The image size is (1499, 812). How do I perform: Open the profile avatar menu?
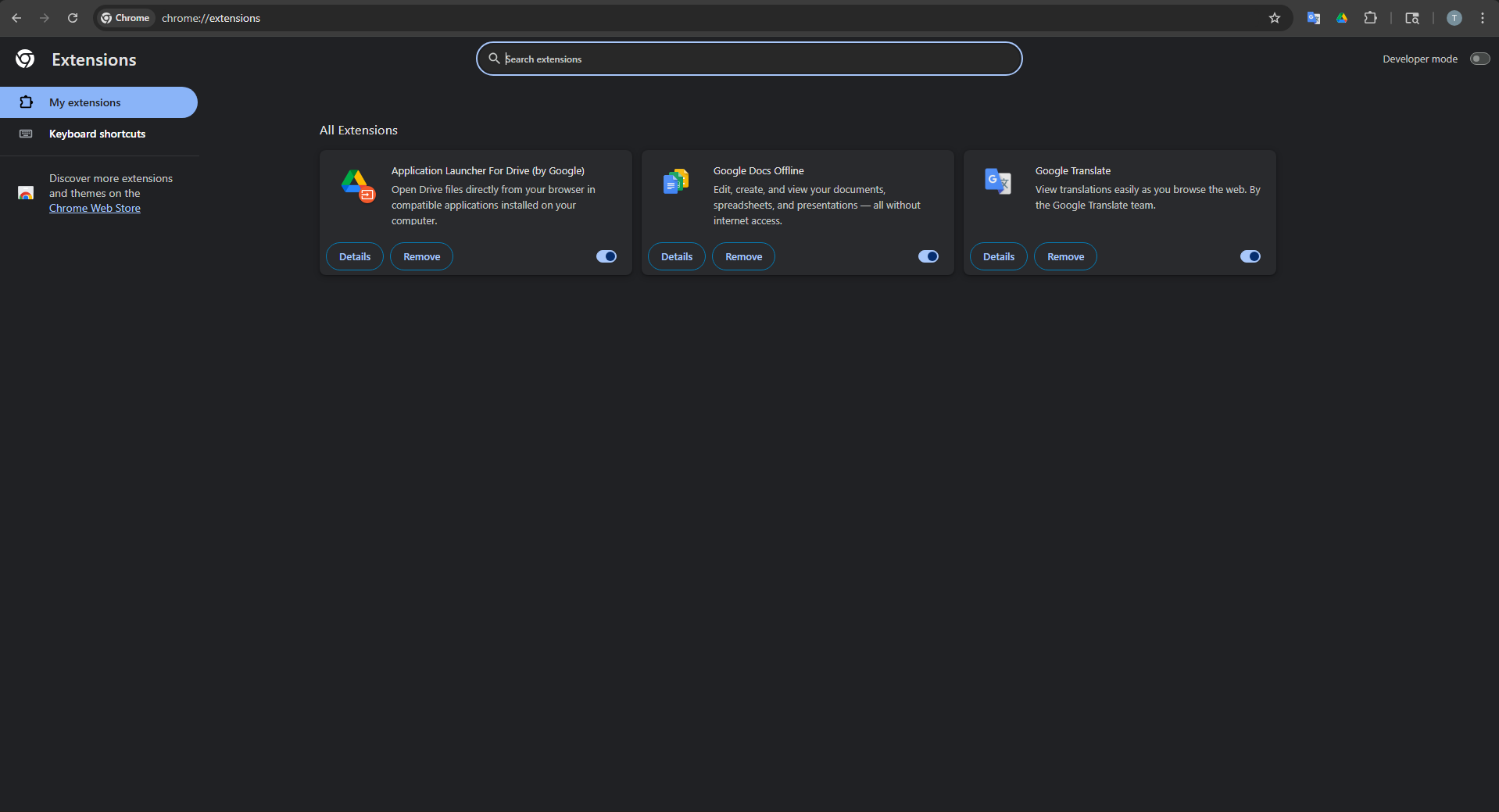(x=1454, y=18)
